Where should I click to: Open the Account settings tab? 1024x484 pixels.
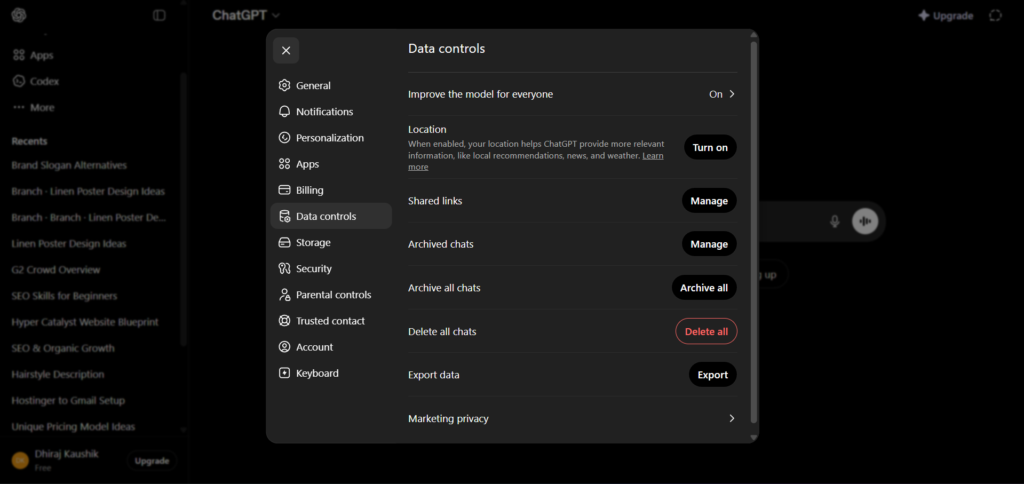click(x=331, y=347)
